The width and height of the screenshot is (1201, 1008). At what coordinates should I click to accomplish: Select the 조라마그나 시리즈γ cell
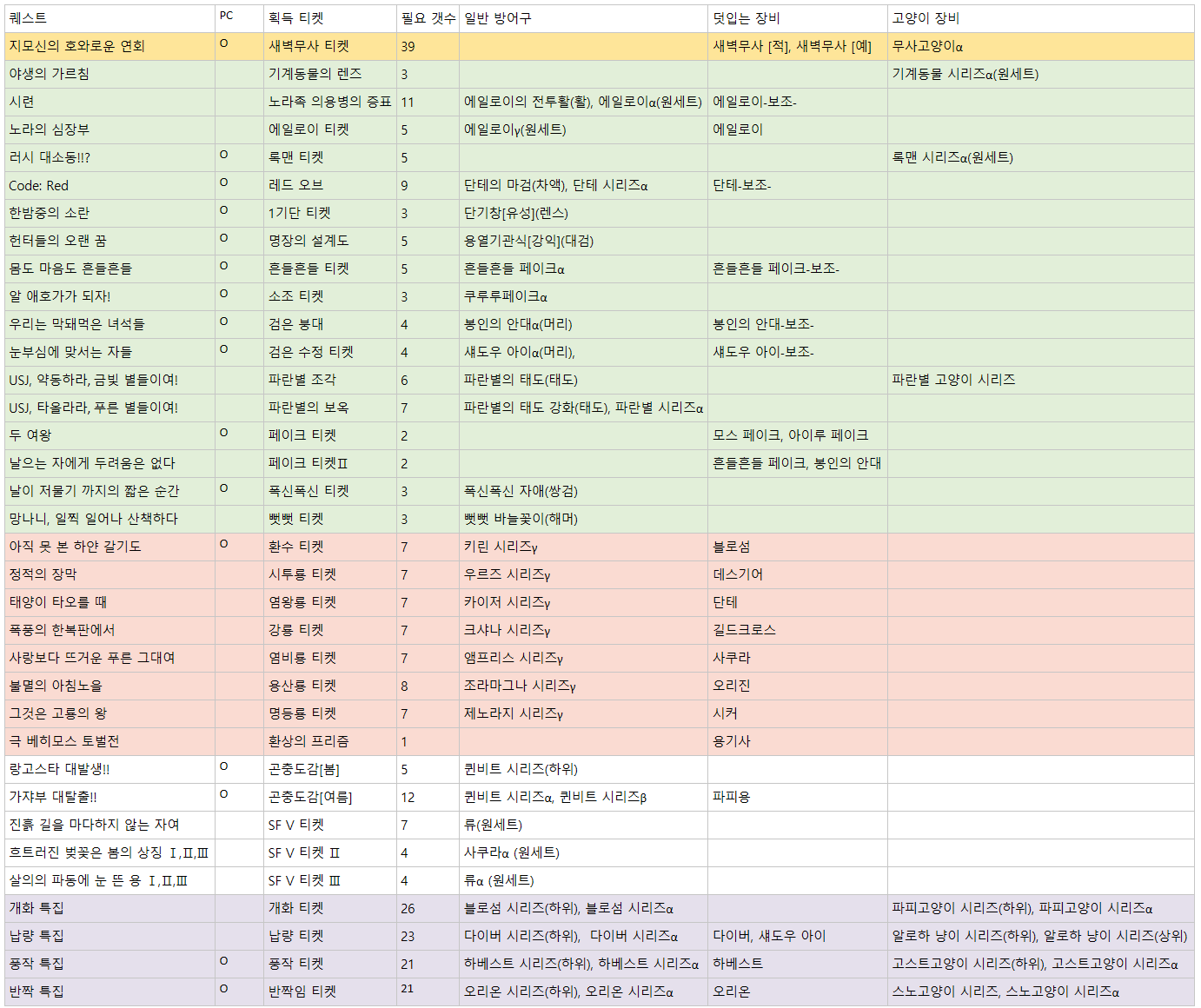[x=520, y=686]
